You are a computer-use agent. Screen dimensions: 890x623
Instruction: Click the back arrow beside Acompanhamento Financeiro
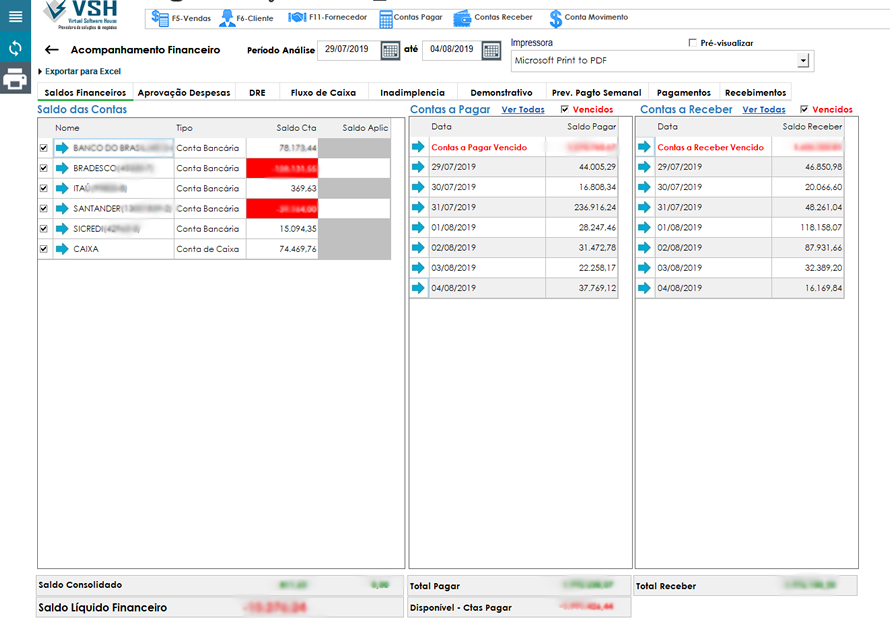point(53,49)
